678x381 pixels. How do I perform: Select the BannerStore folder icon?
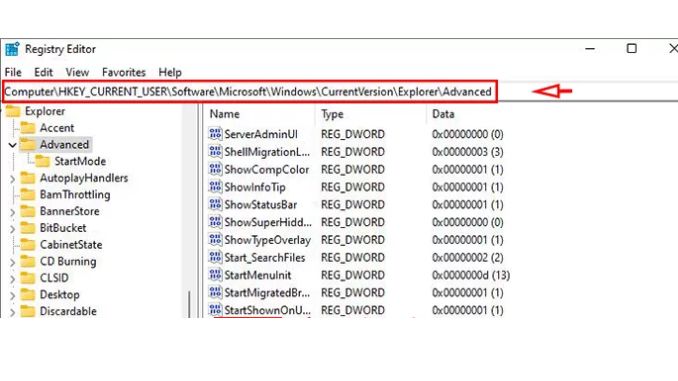[x=28, y=211]
